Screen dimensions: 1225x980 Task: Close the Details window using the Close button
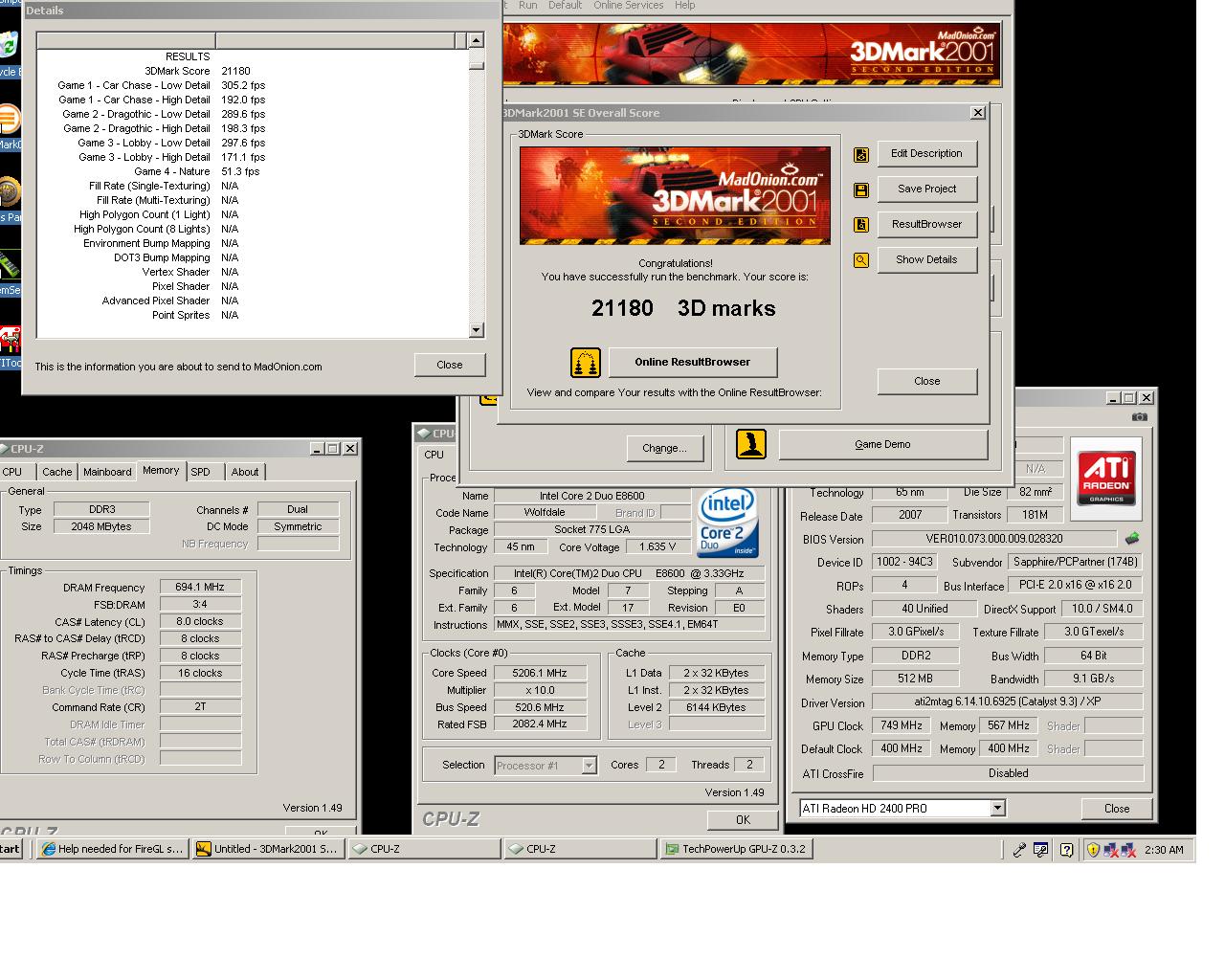click(x=450, y=366)
